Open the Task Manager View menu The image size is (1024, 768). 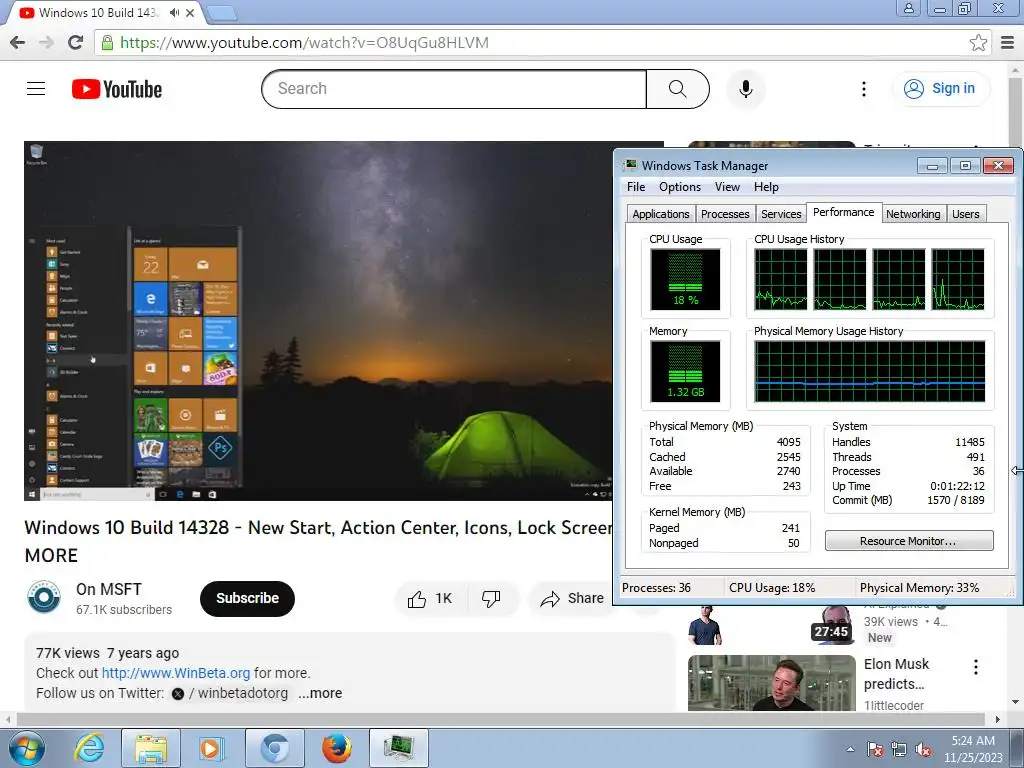pyautogui.click(x=727, y=187)
